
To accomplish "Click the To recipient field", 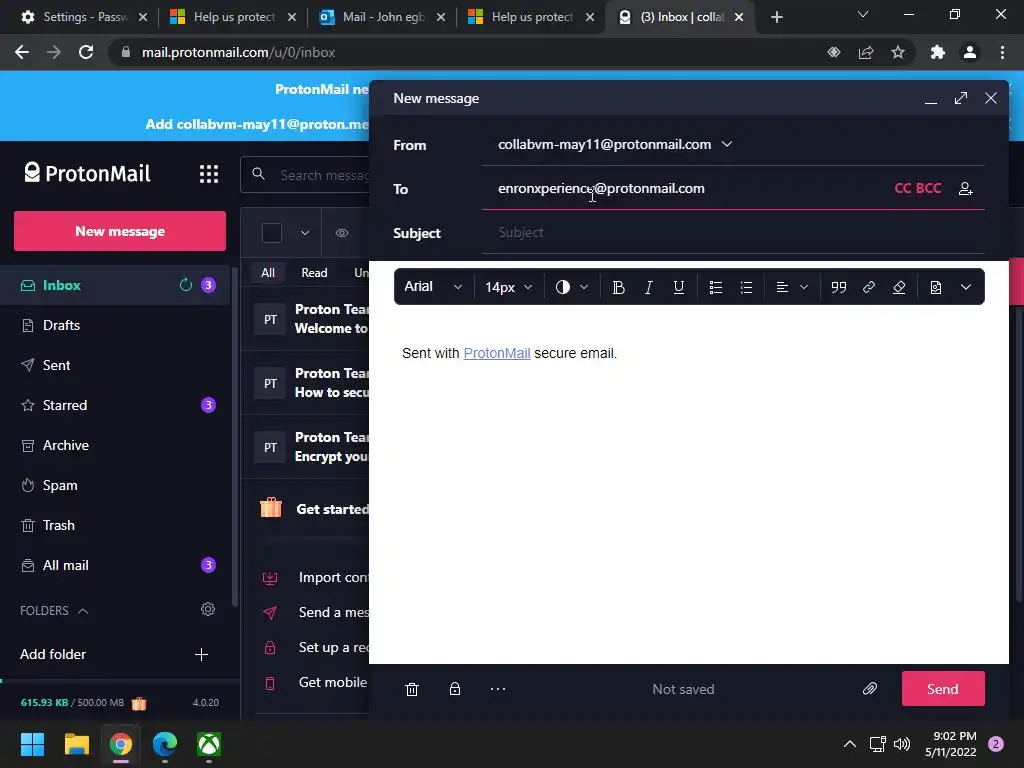I will (686, 189).
